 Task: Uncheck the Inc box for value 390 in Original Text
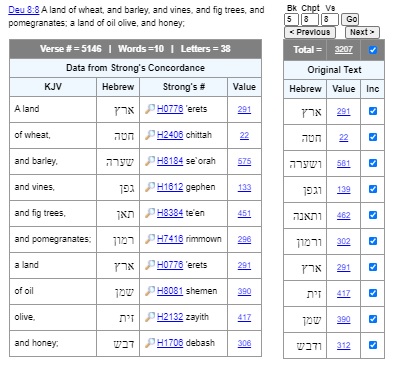click(373, 319)
